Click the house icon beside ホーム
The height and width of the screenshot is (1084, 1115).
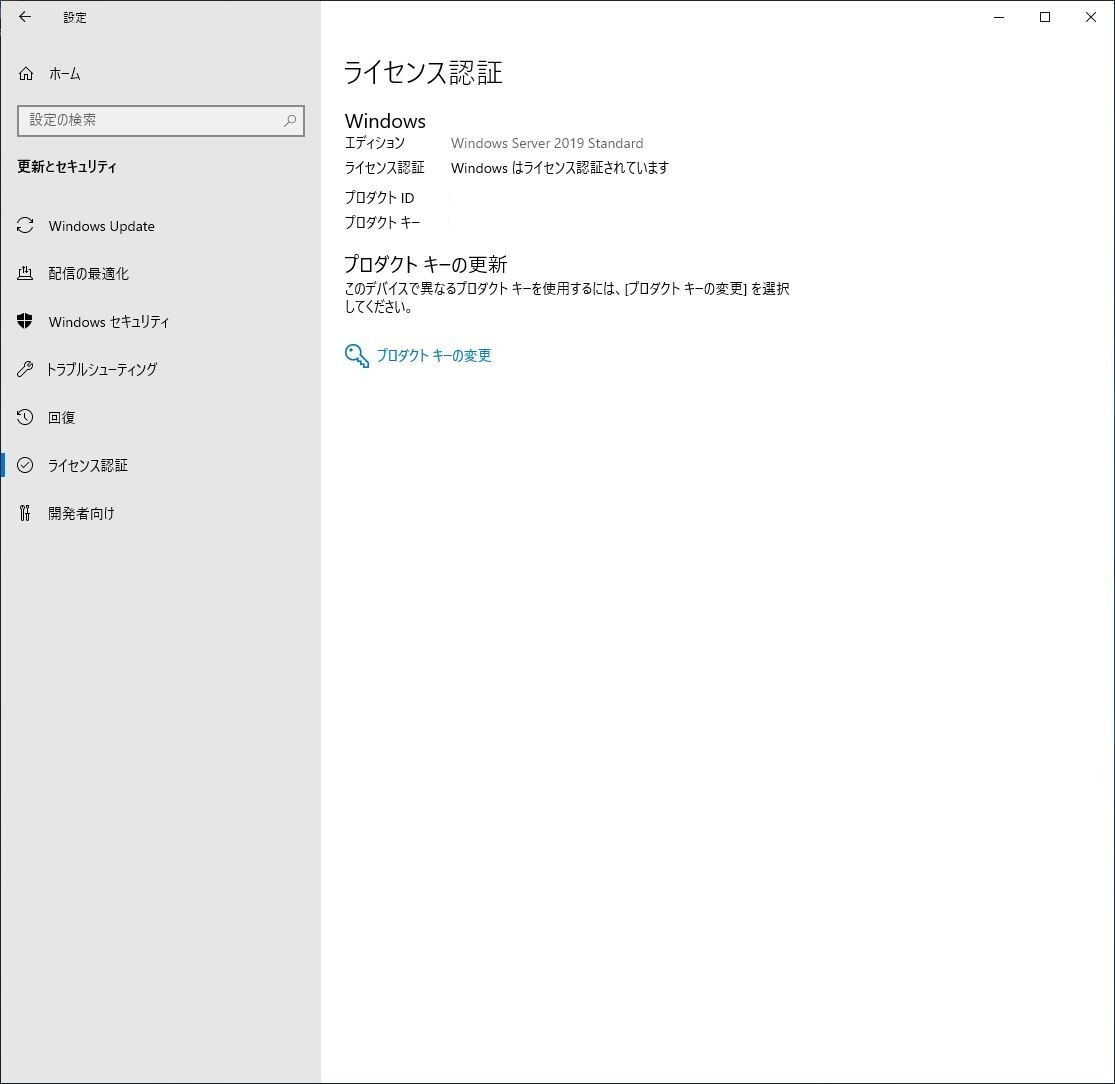[x=26, y=74]
